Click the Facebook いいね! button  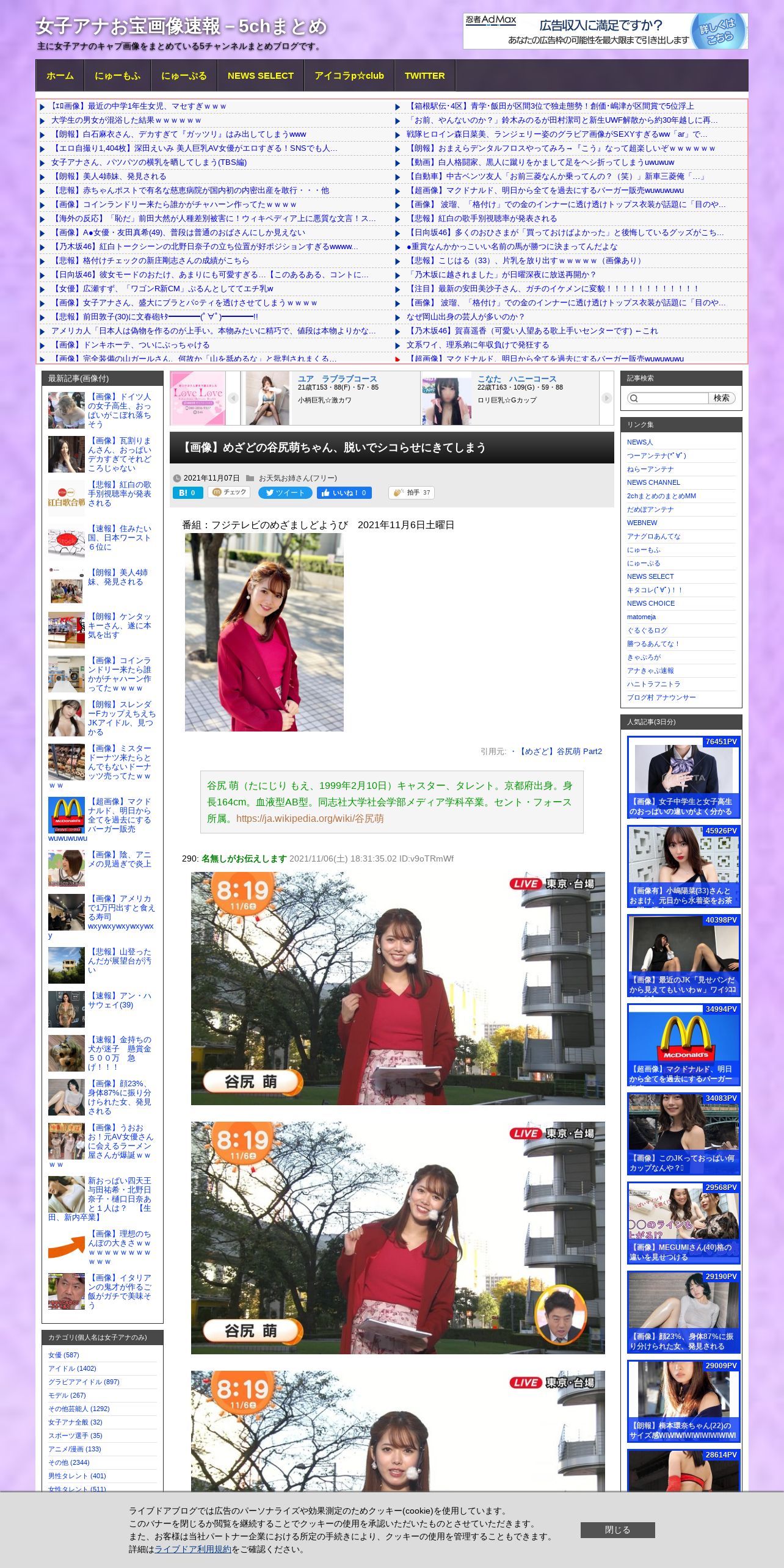coord(344,493)
